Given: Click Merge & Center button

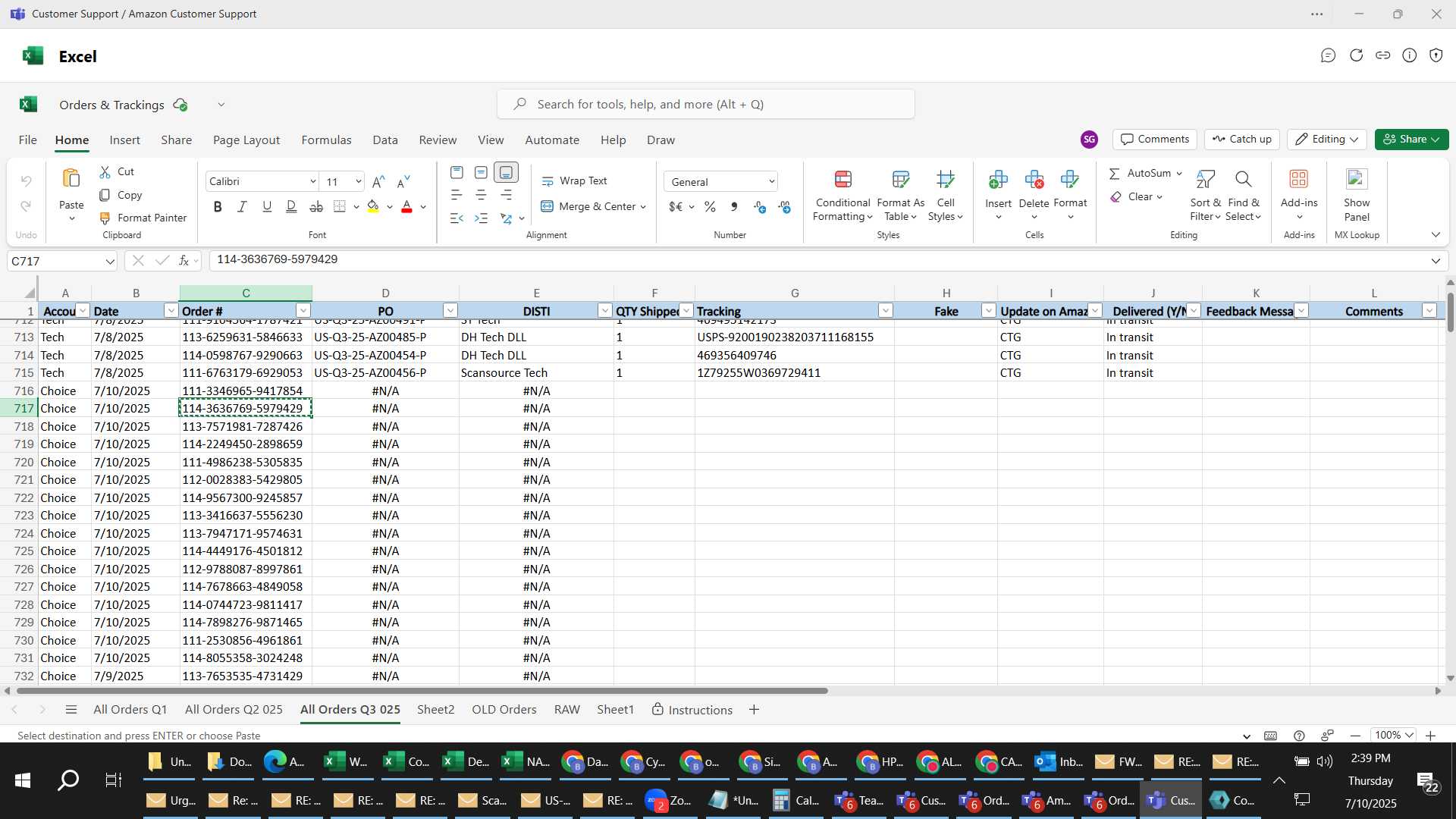Looking at the screenshot, I should 588,207.
